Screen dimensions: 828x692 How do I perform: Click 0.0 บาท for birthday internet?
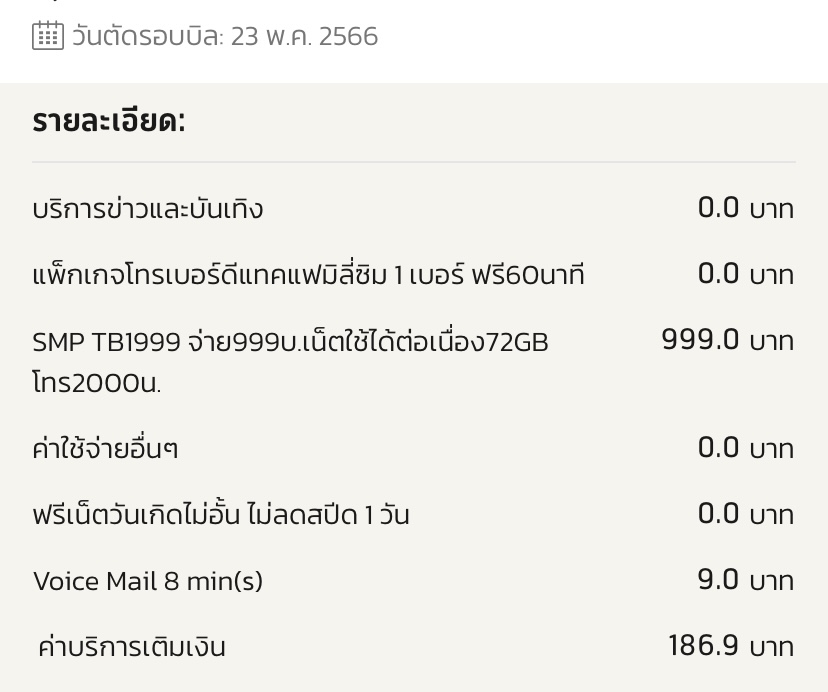pos(746,514)
